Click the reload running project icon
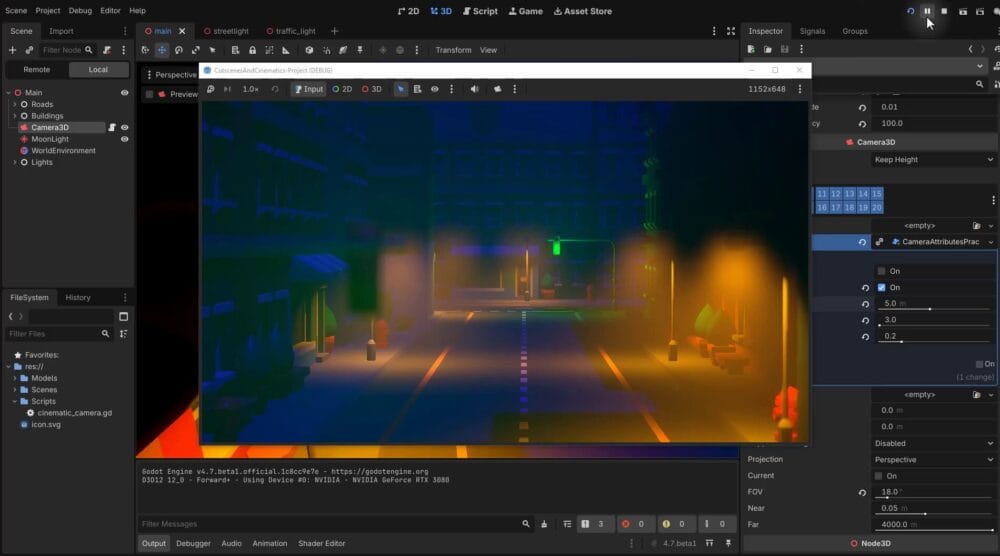The width and height of the screenshot is (1000, 556). (911, 11)
